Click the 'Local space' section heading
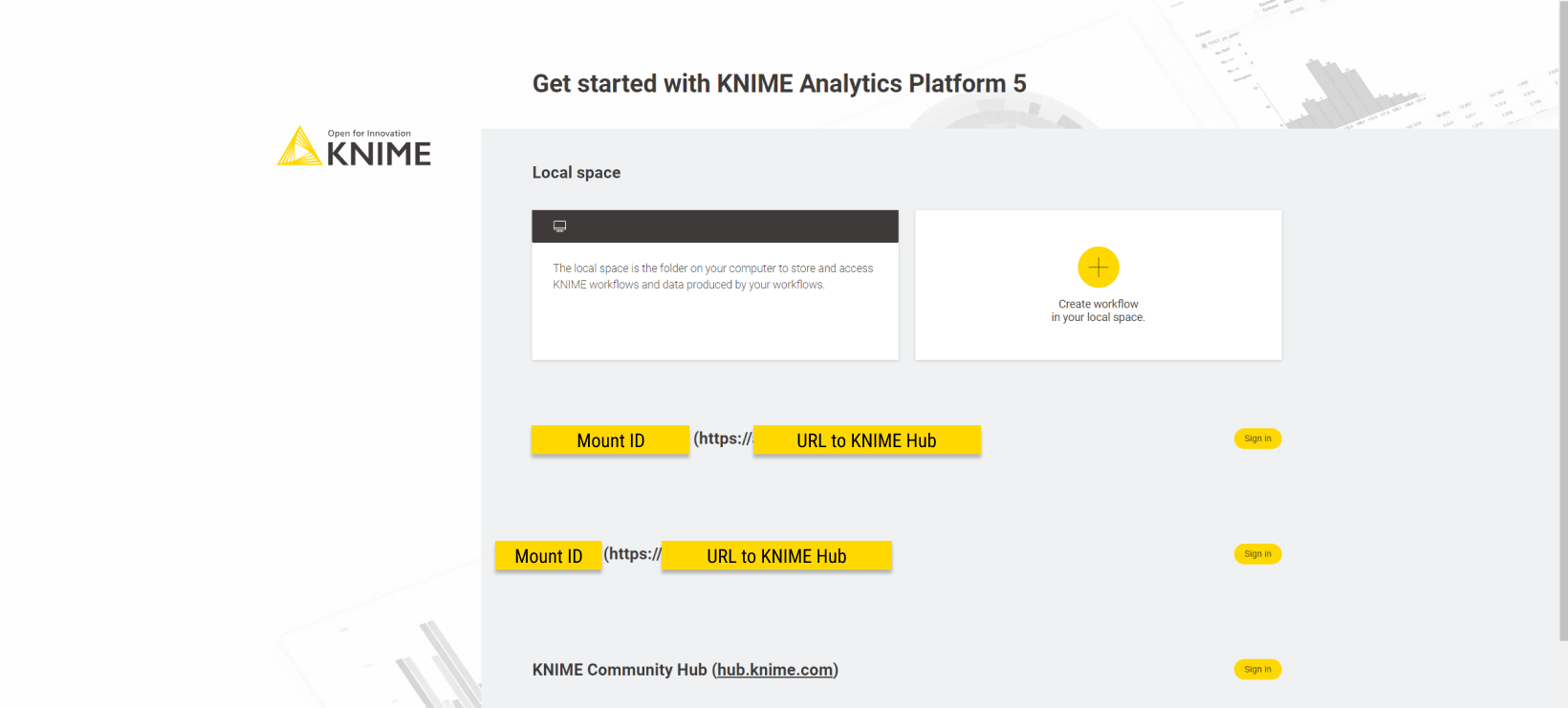Image resolution: width=1568 pixels, height=708 pixels. click(x=576, y=173)
